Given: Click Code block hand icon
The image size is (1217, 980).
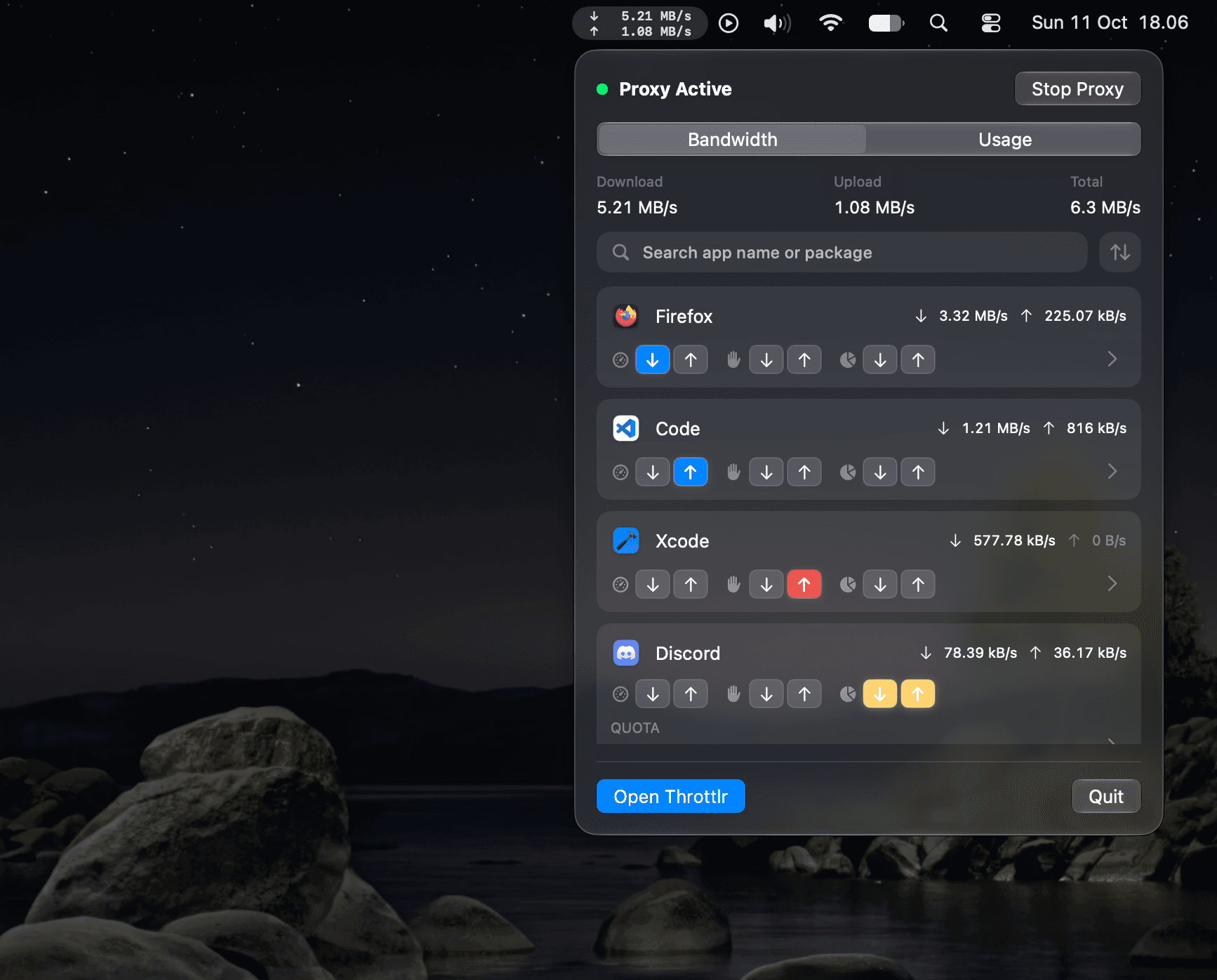Looking at the screenshot, I should pos(734,472).
